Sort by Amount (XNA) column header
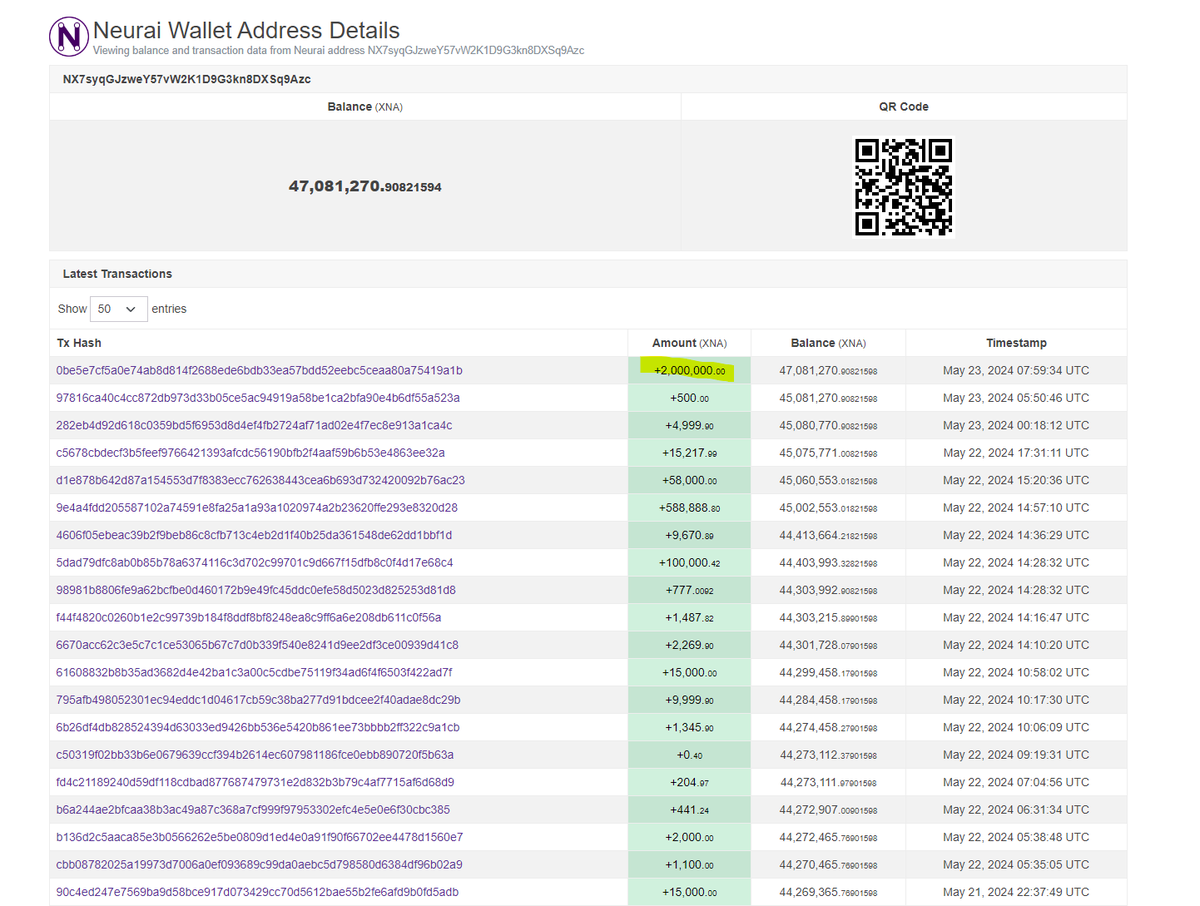This screenshot has width=1200, height=906. [x=689, y=343]
